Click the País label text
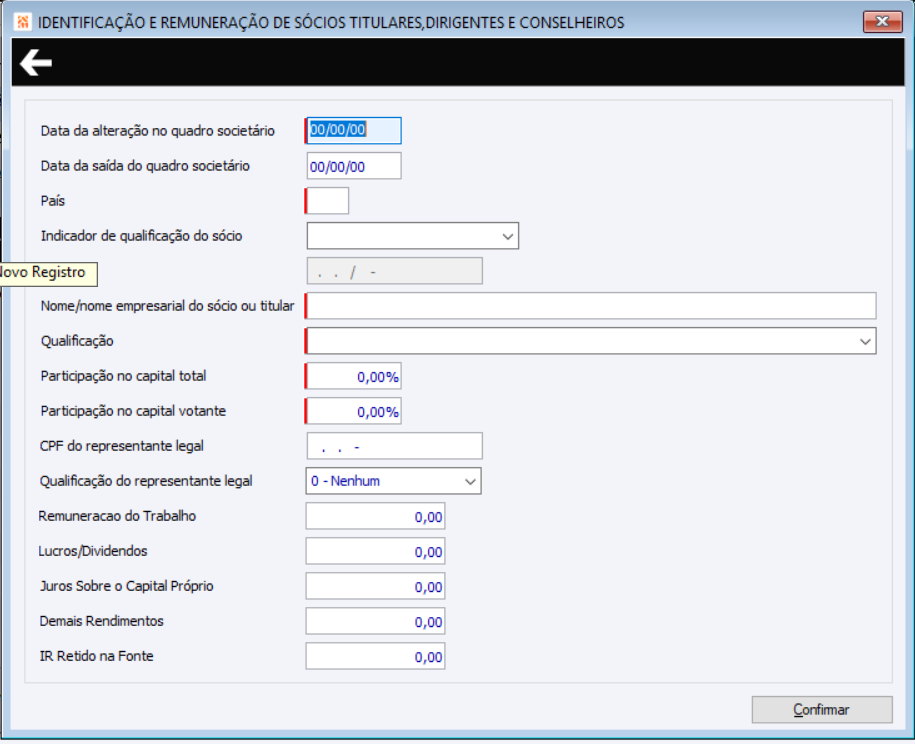The image size is (915, 744). 53,201
